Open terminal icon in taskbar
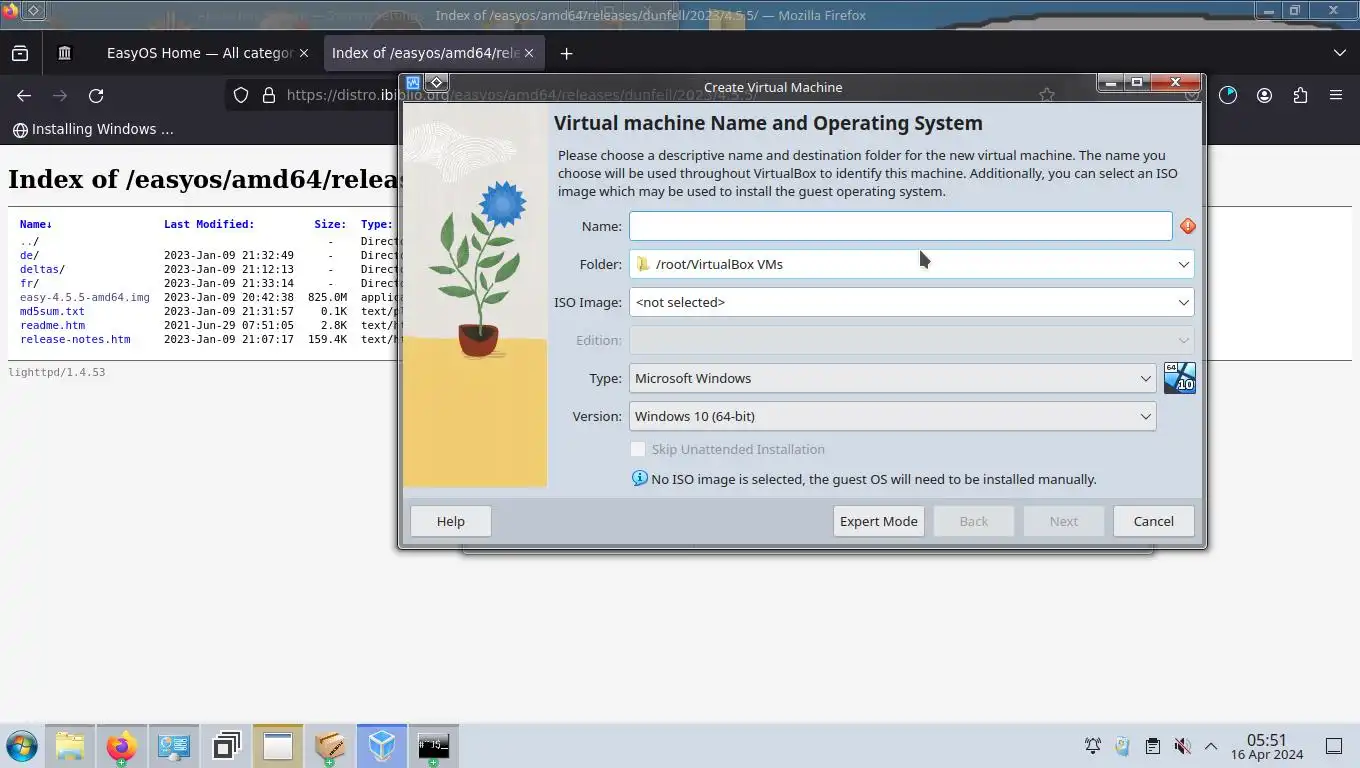1360x768 pixels. [434, 746]
